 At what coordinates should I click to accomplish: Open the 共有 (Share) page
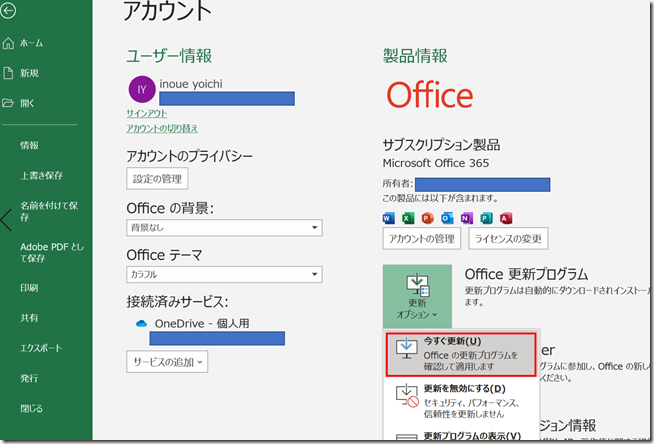[x=29, y=318]
